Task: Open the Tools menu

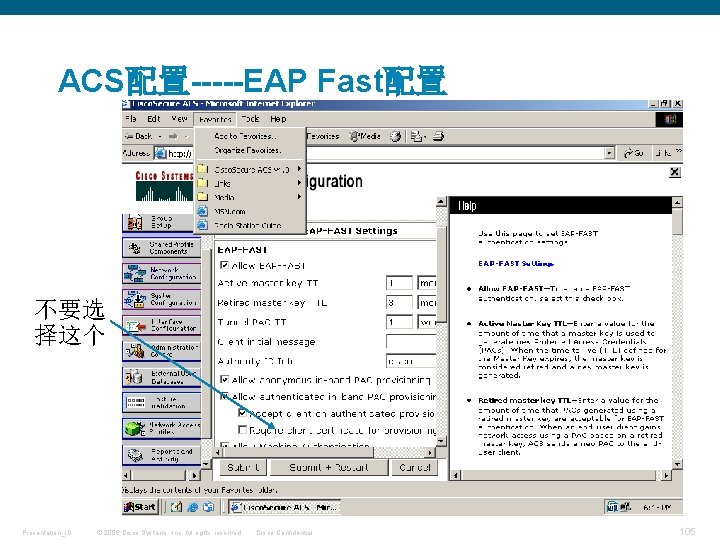Action: [x=250, y=118]
